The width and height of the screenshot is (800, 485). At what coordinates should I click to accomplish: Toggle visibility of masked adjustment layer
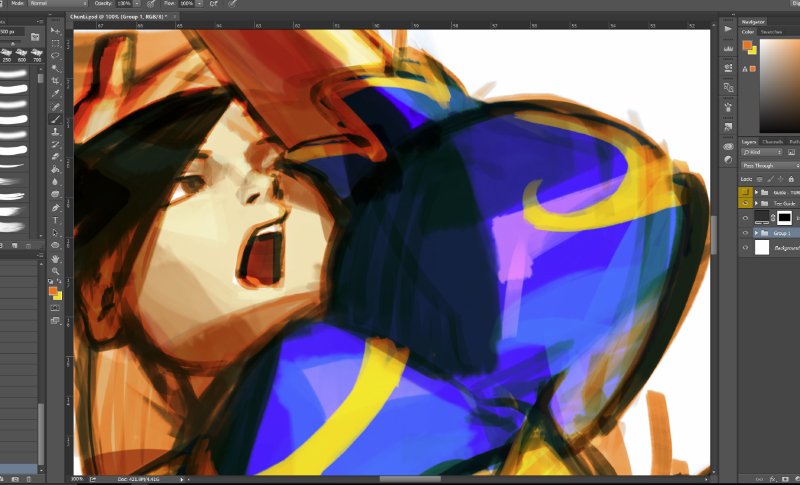(745, 218)
